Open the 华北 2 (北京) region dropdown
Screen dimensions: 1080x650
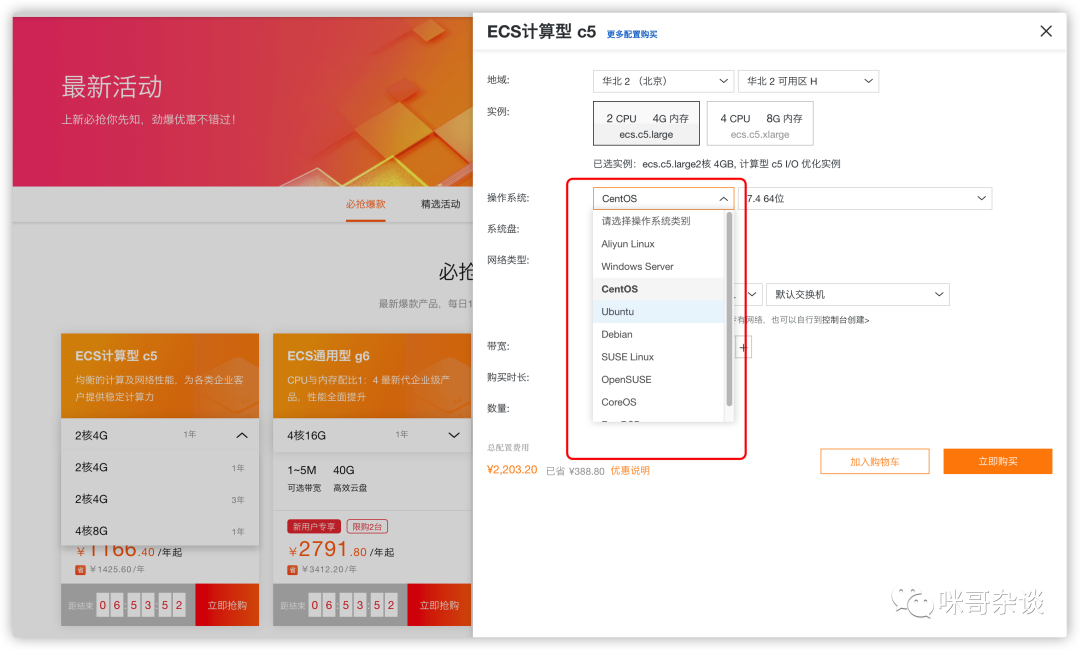pyautogui.click(x=663, y=81)
